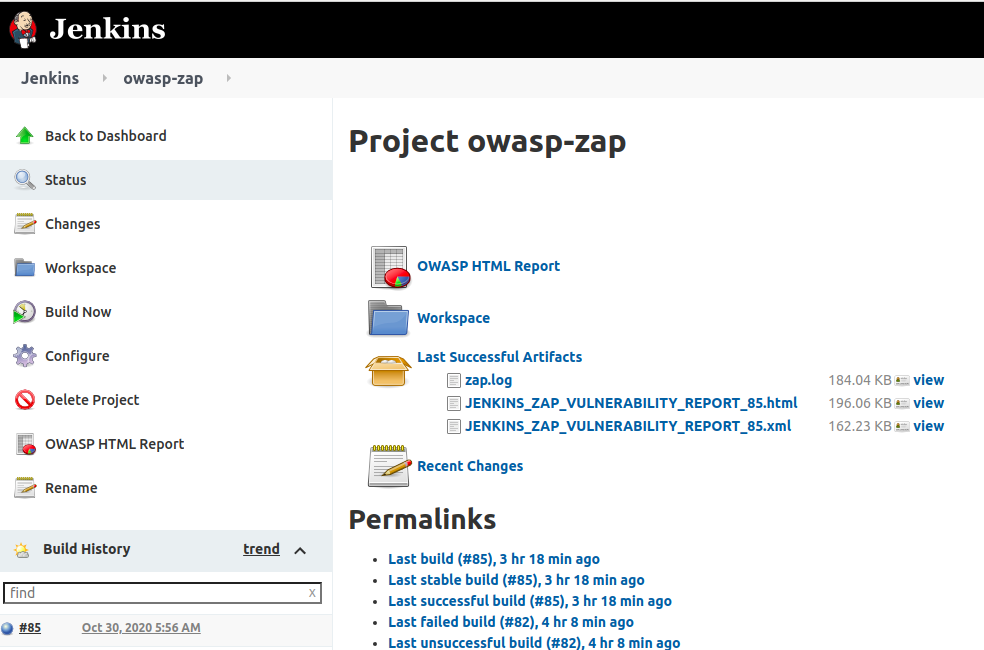Screen dimensions: 984x650
Task: Click document icon beside REPORT_85.xml
Action: 454,427
